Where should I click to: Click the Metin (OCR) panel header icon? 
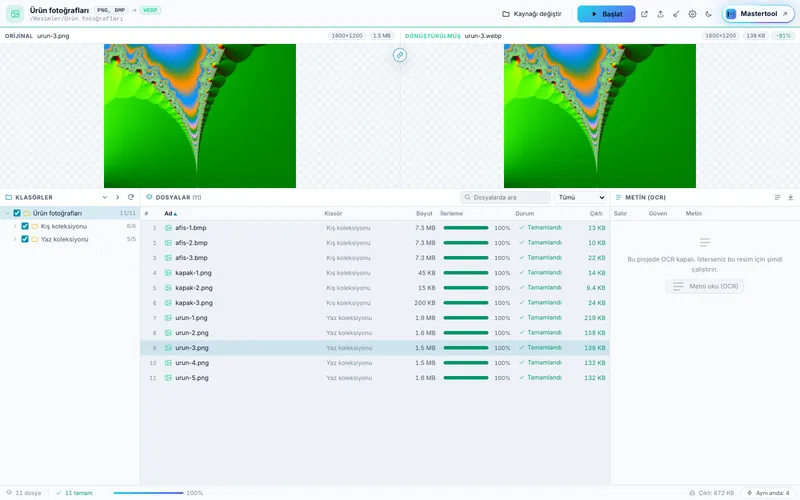(x=619, y=197)
